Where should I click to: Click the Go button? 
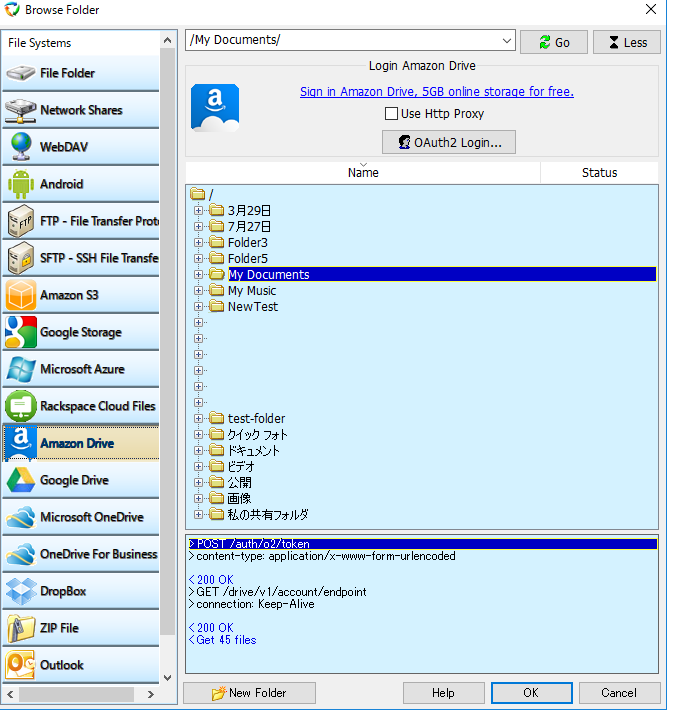pyautogui.click(x=554, y=42)
